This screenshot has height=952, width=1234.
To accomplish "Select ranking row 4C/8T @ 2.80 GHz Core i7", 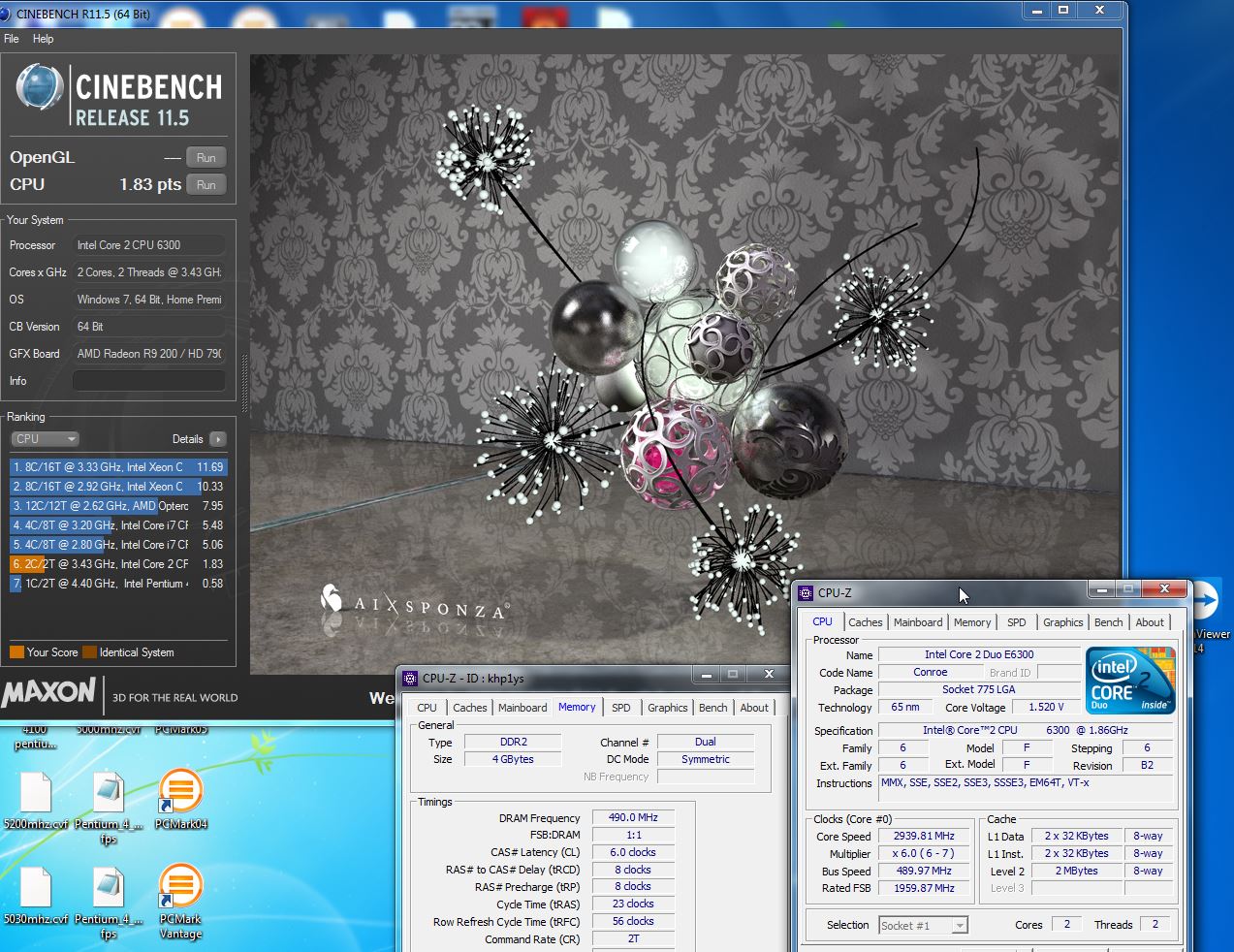I will [x=118, y=545].
